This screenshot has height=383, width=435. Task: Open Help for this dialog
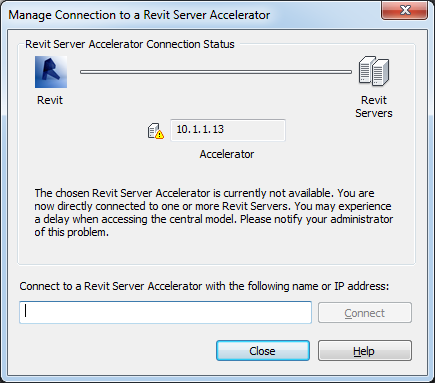click(365, 351)
